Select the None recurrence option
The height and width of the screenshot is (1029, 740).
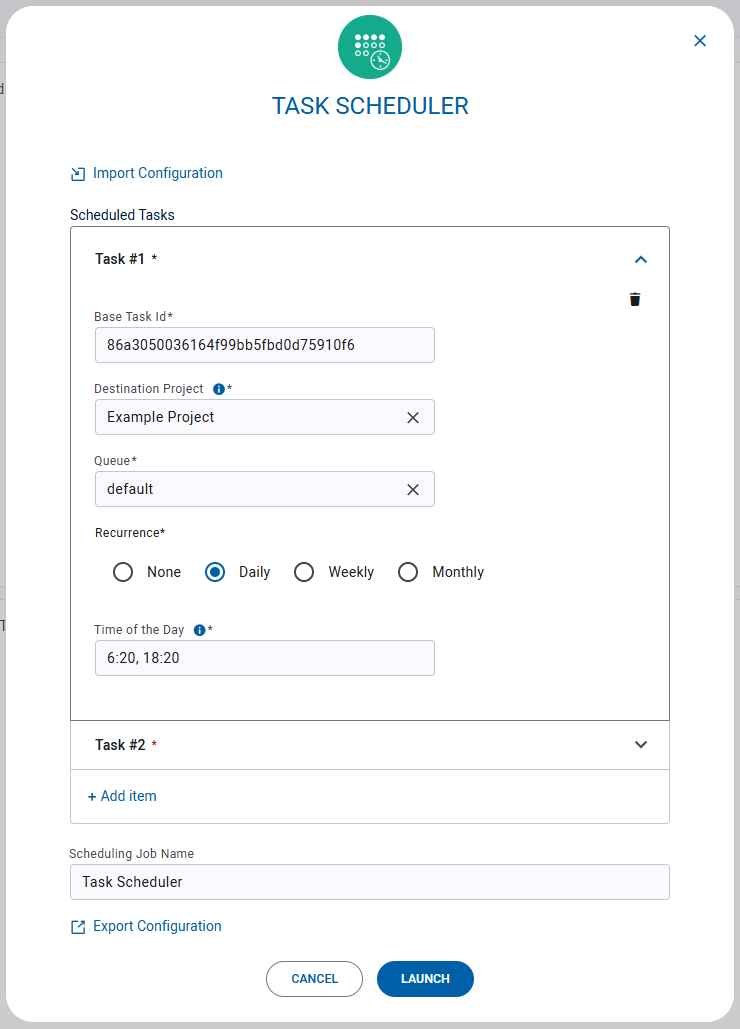pyautogui.click(x=122, y=572)
